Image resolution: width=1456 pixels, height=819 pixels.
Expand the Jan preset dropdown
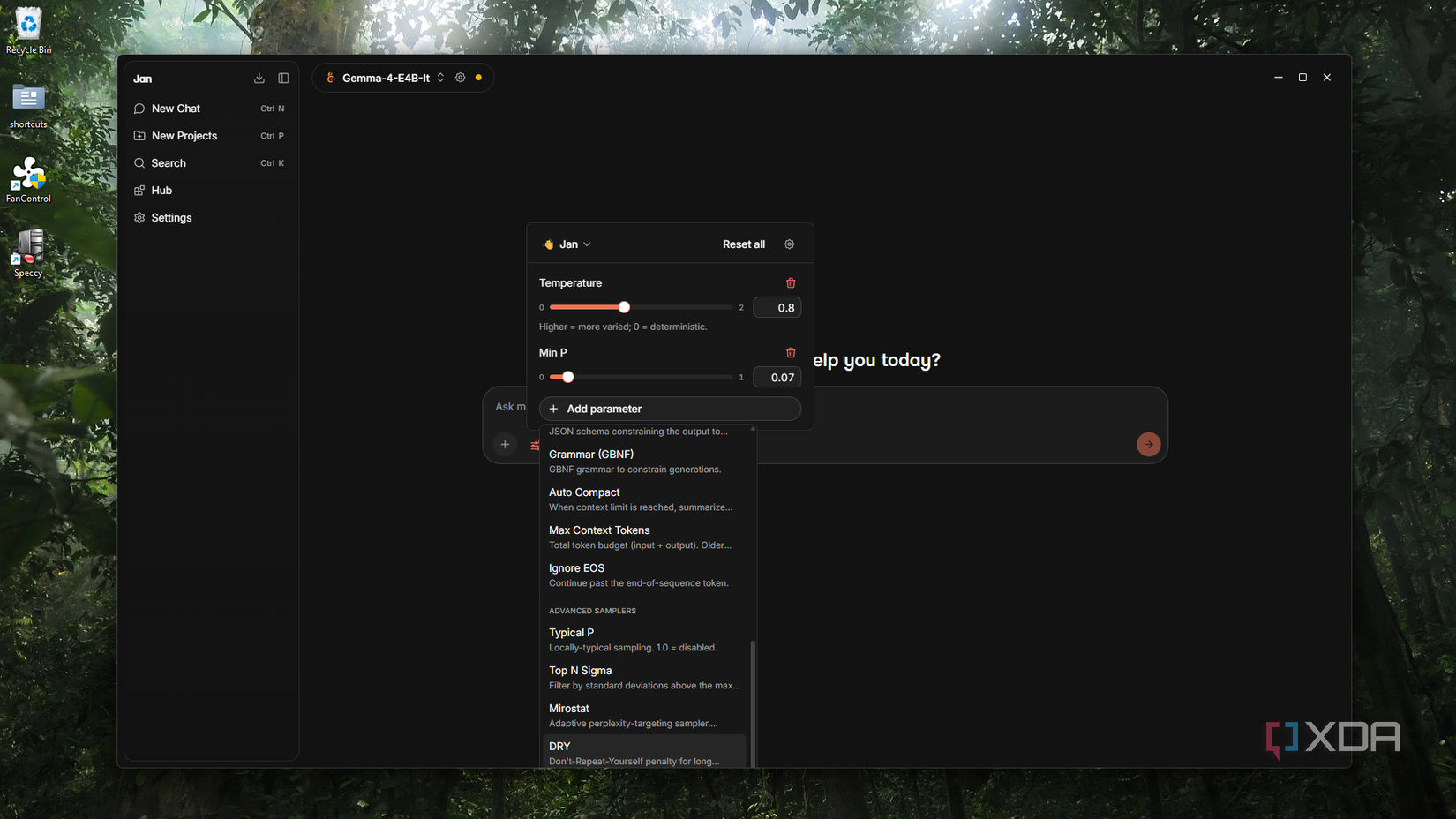tap(567, 244)
